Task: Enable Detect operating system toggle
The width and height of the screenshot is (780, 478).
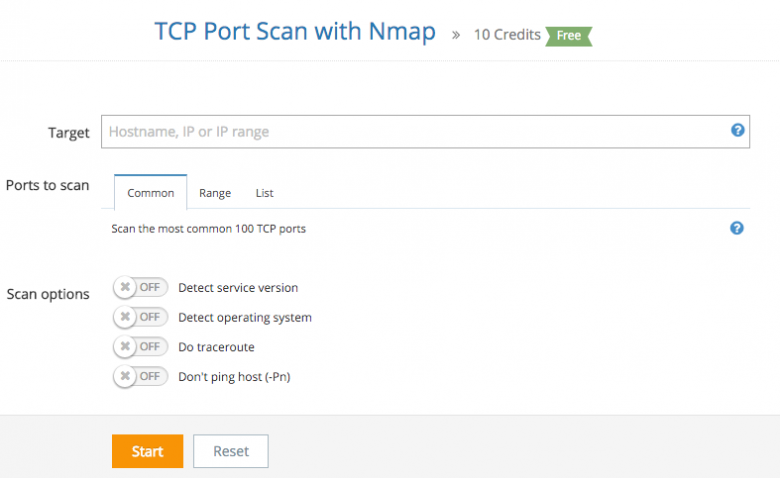Action: [x=140, y=317]
